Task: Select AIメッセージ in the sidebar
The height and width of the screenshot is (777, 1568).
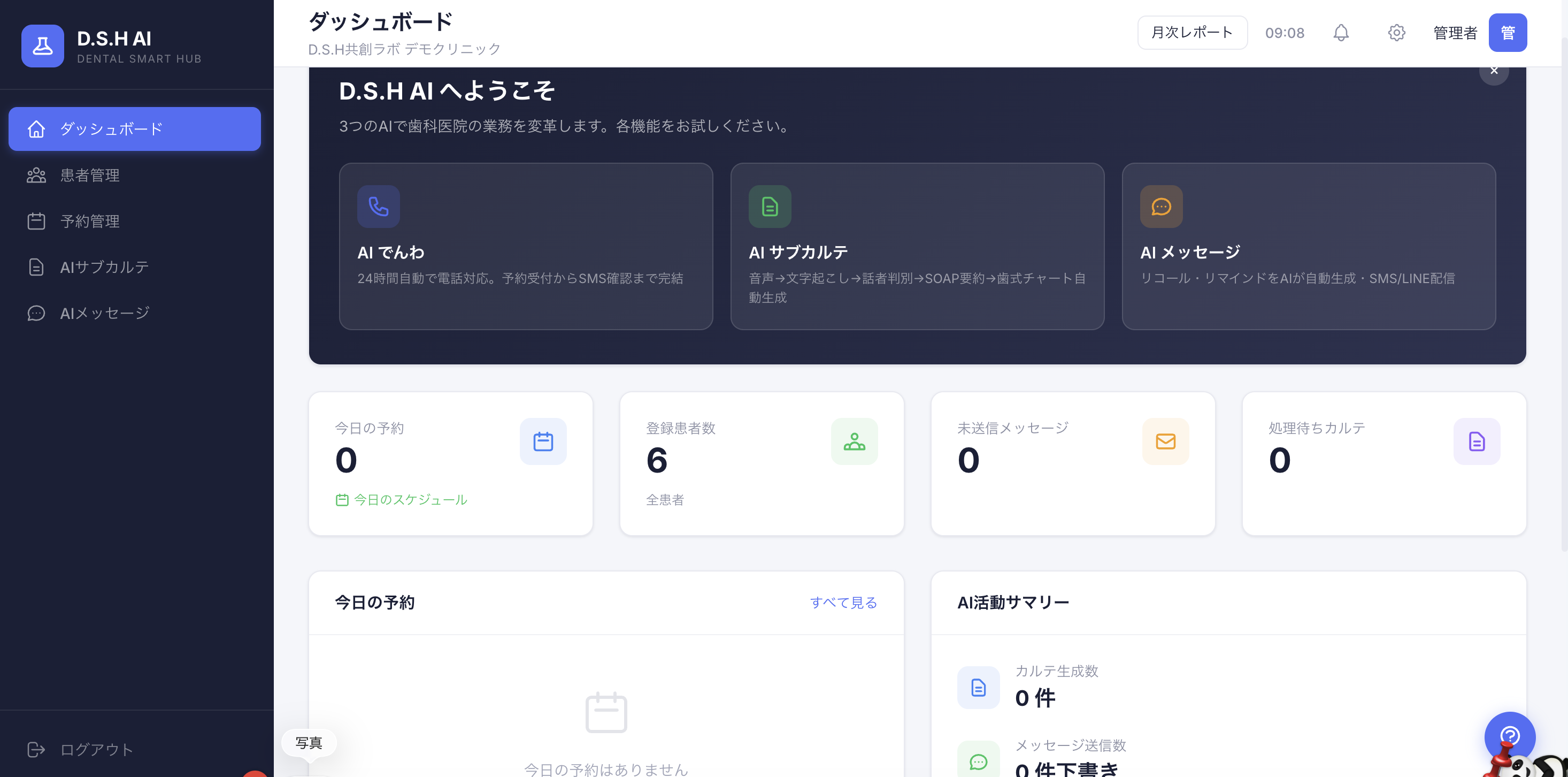Action: click(x=135, y=313)
